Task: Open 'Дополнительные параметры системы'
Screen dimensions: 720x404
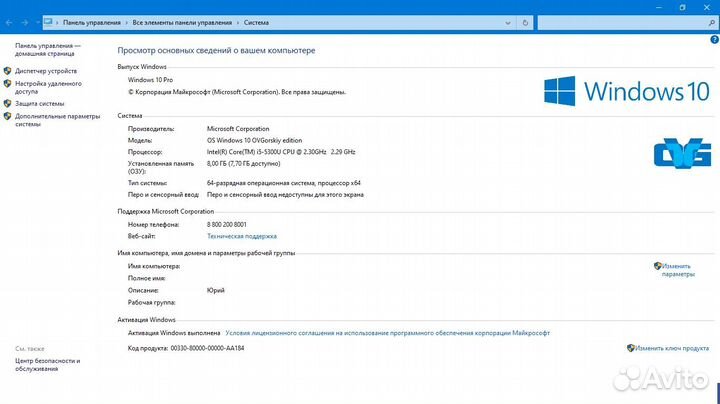Action: [x=57, y=120]
